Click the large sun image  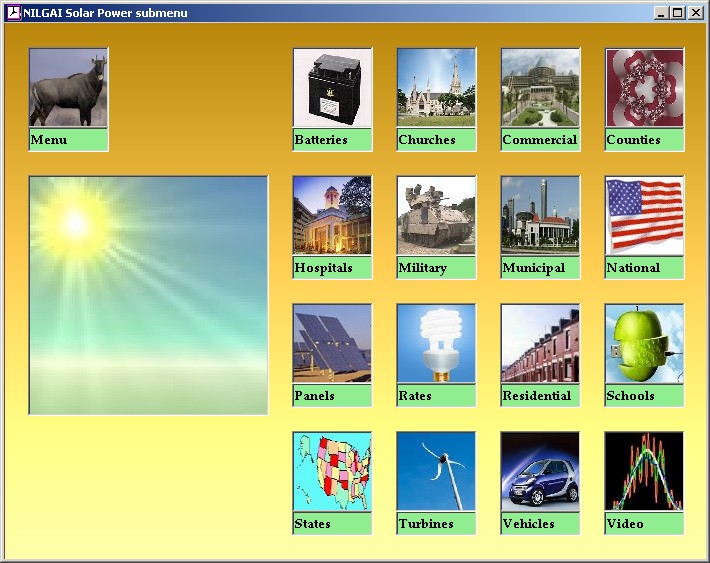pyautogui.click(x=148, y=295)
